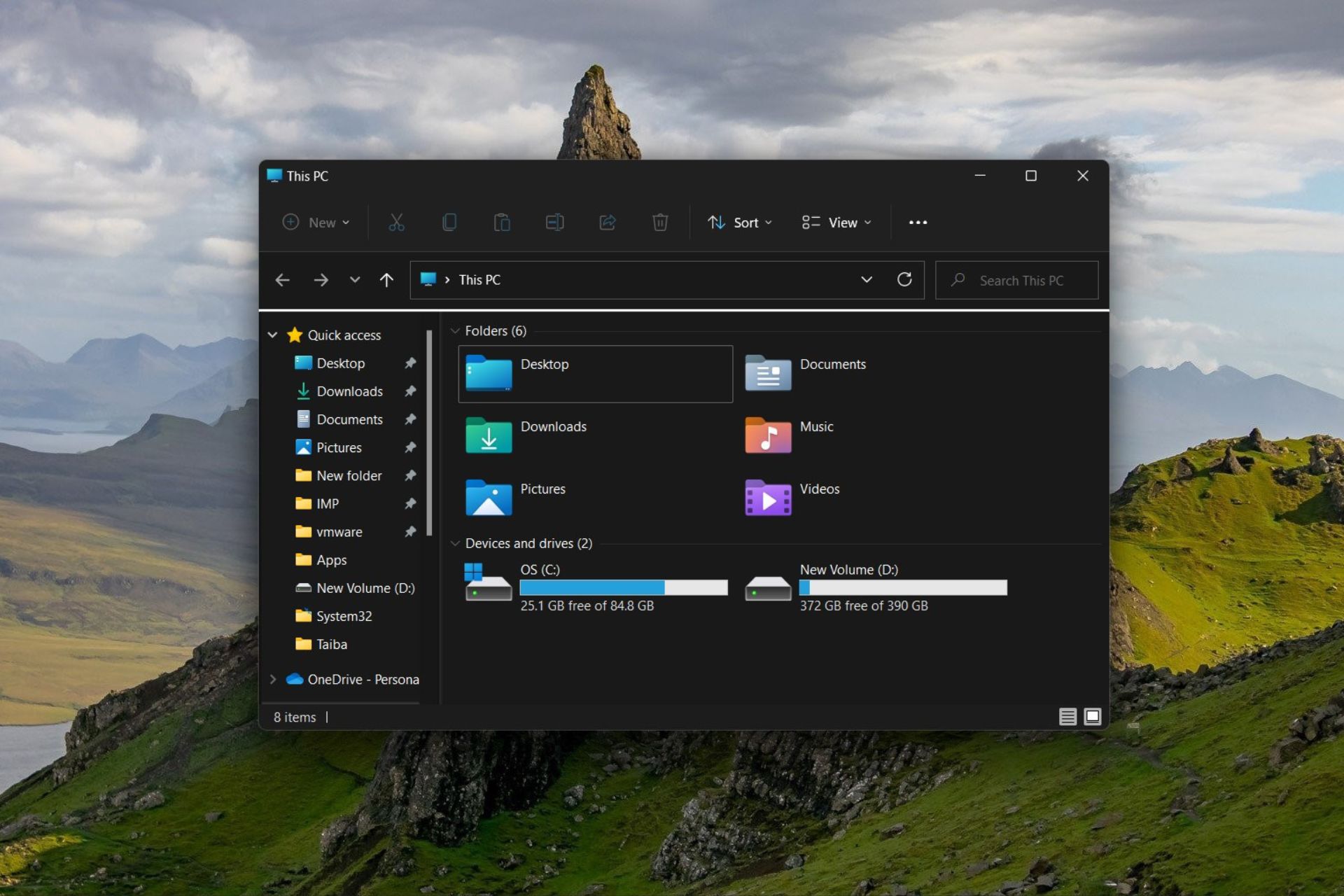Click the Share icon in toolbar
The height and width of the screenshot is (896, 1344).
coord(608,223)
